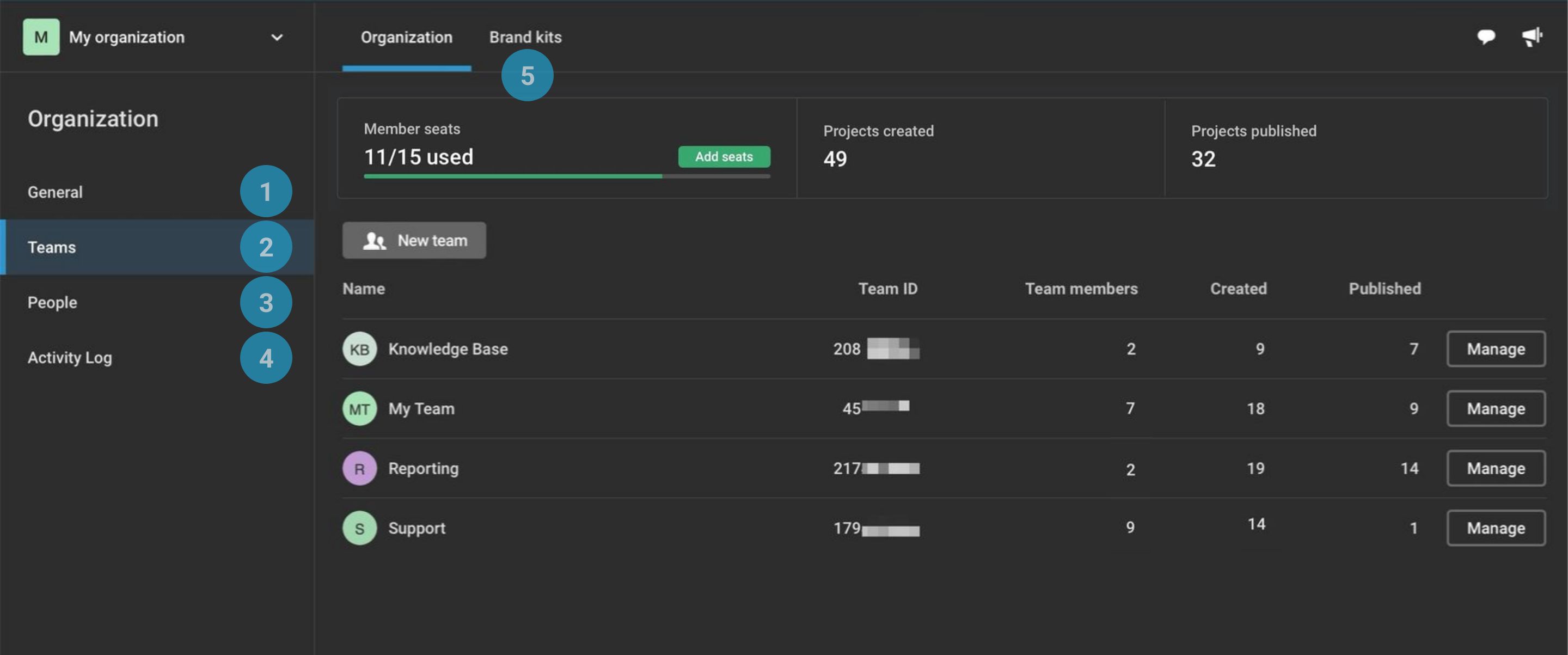Select the Organization tab

coord(406,37)
